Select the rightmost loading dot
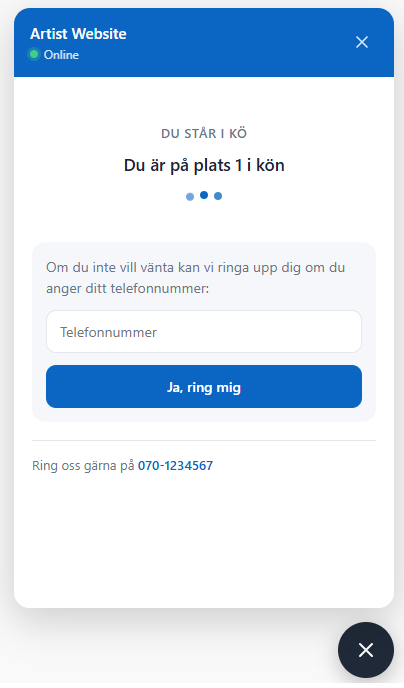 218,196
